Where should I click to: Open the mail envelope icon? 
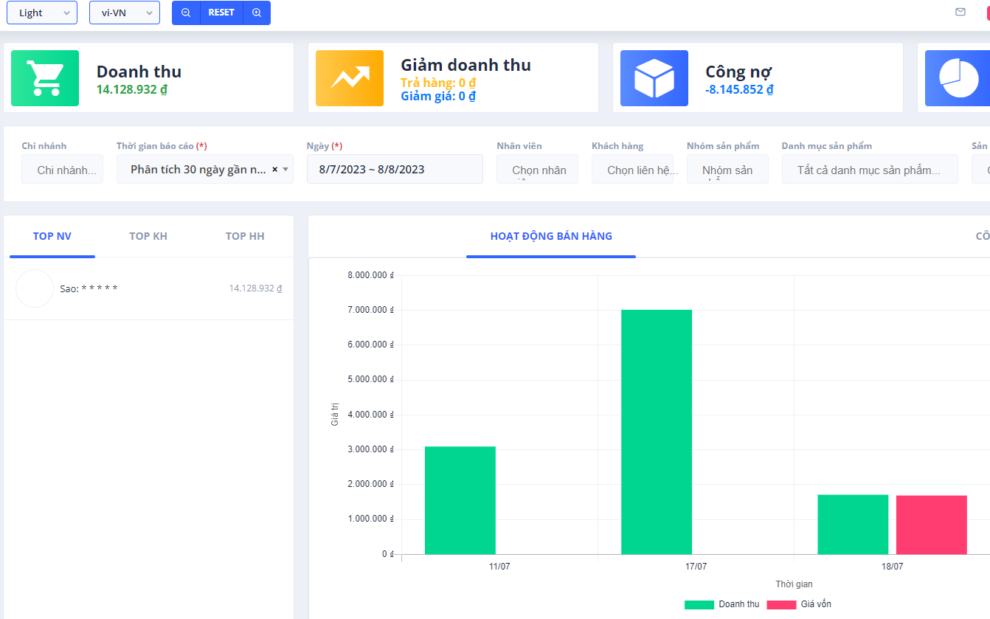point(960,12)
